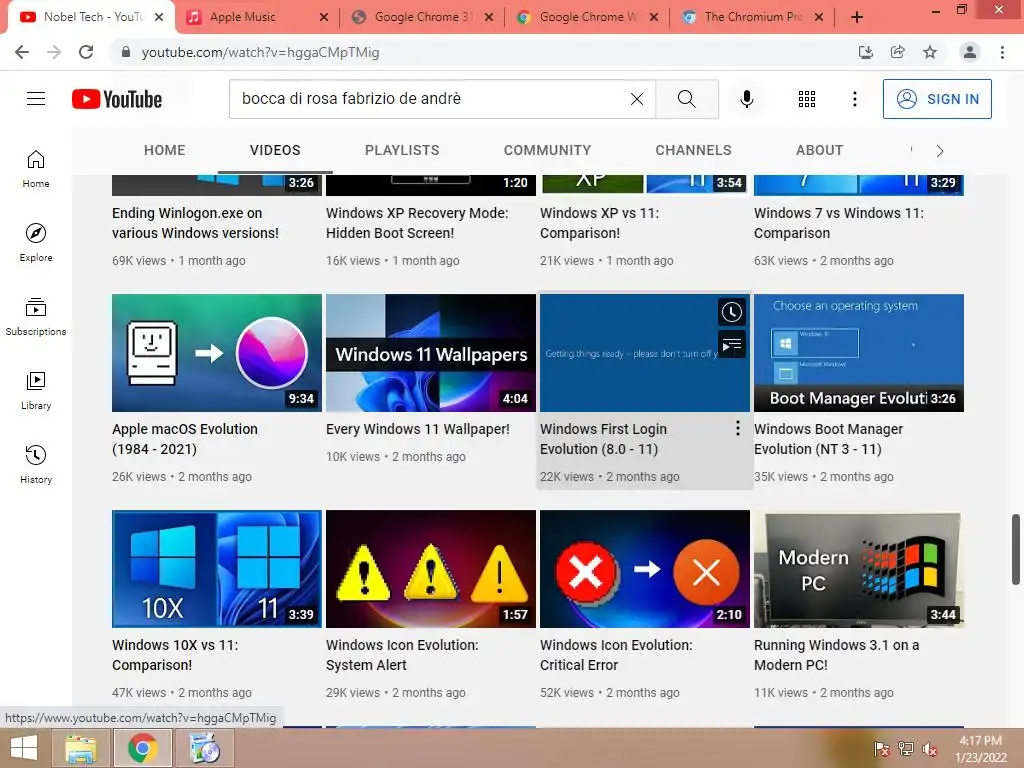Viewport: 1024px width, 768px height.
Task: Open Subscriptions in the sidebar
Action: (36, 316)
